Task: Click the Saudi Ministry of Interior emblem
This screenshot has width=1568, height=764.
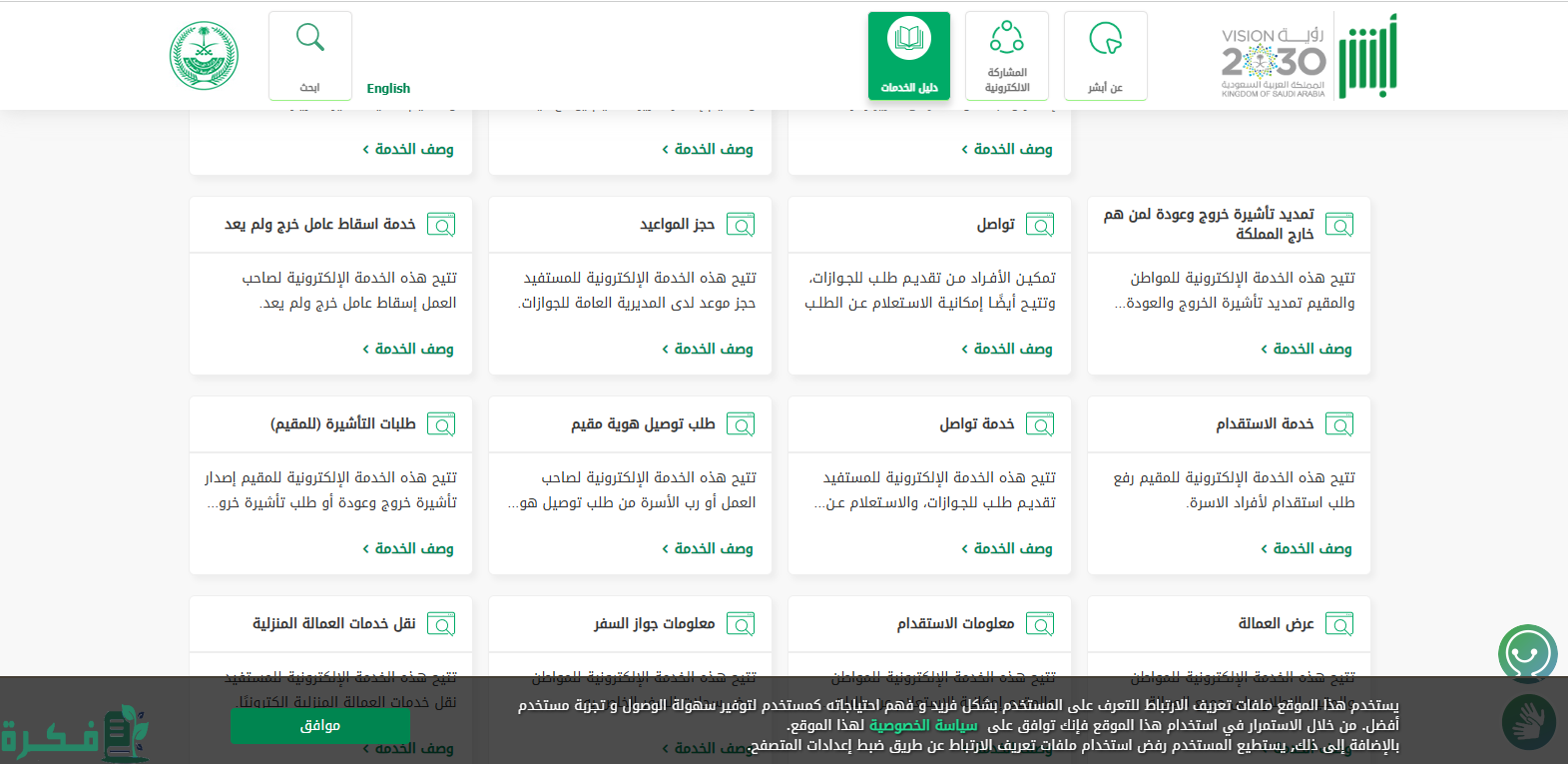Action: [204, 56]
